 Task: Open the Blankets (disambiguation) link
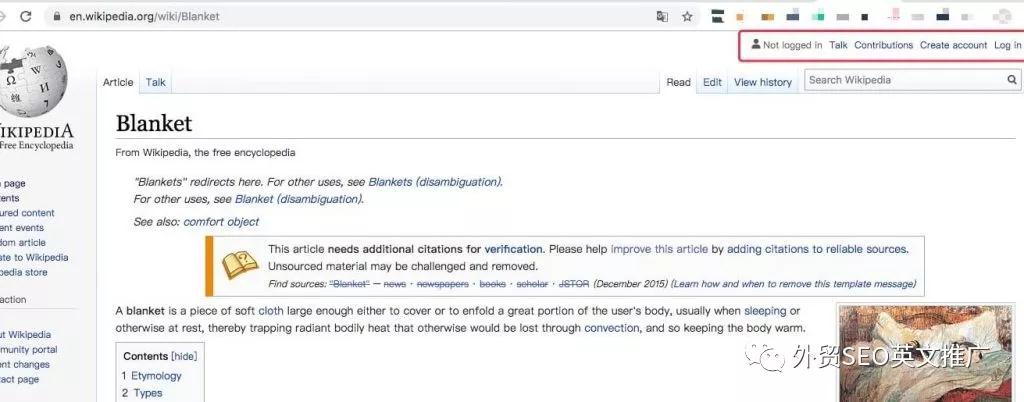(434, 182)
